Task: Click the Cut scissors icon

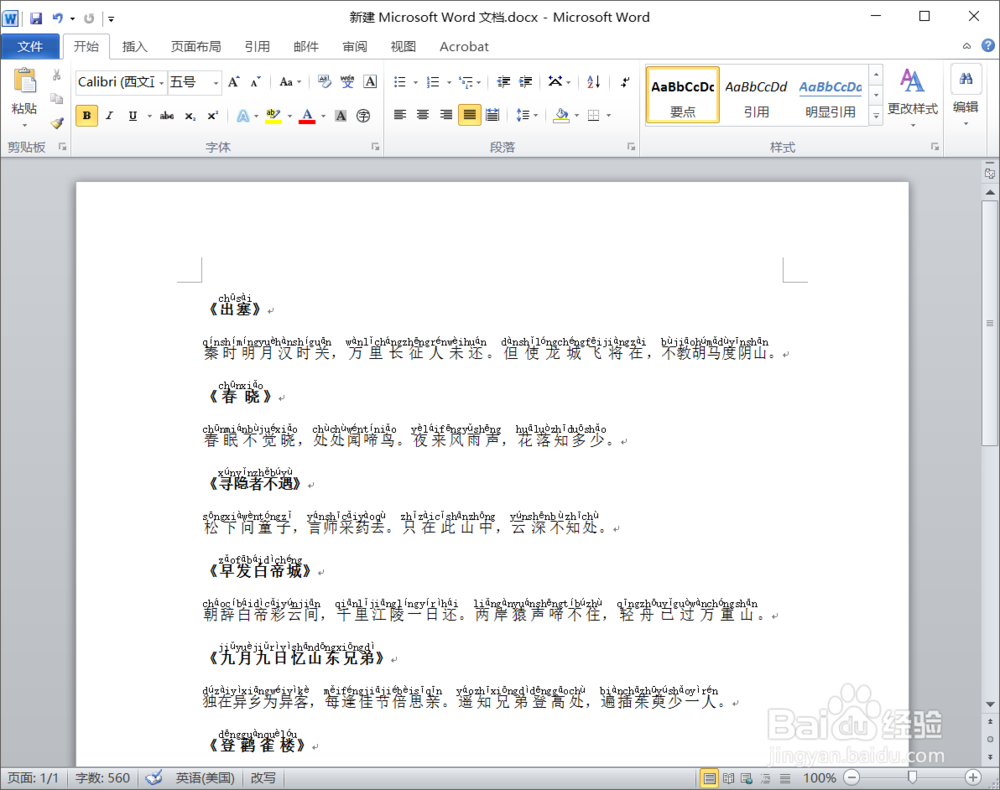Action: [57, 75]
